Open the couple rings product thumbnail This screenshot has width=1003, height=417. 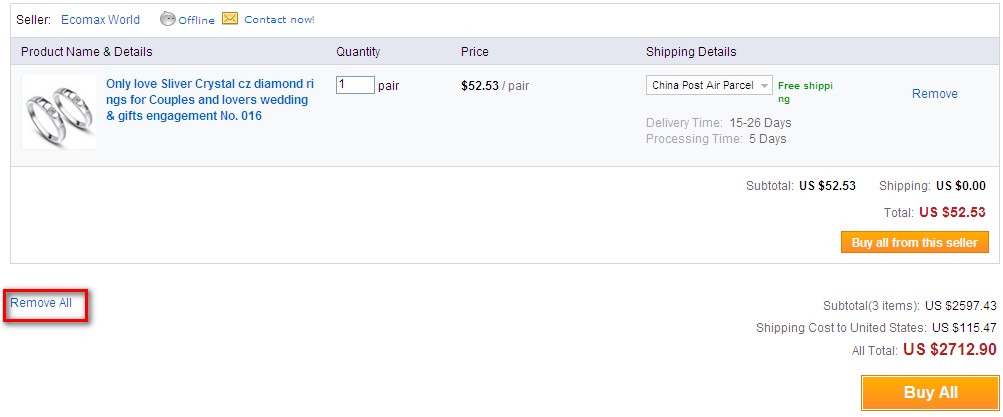click(59, 111)
